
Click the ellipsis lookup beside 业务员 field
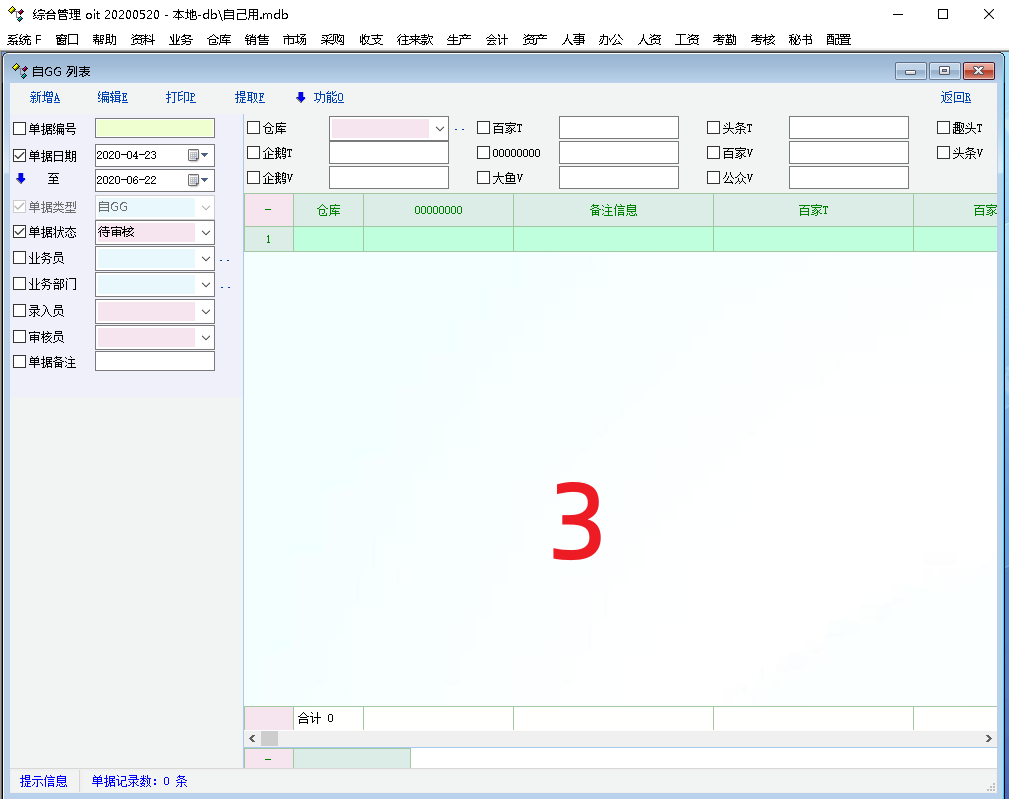coord(225,259)
